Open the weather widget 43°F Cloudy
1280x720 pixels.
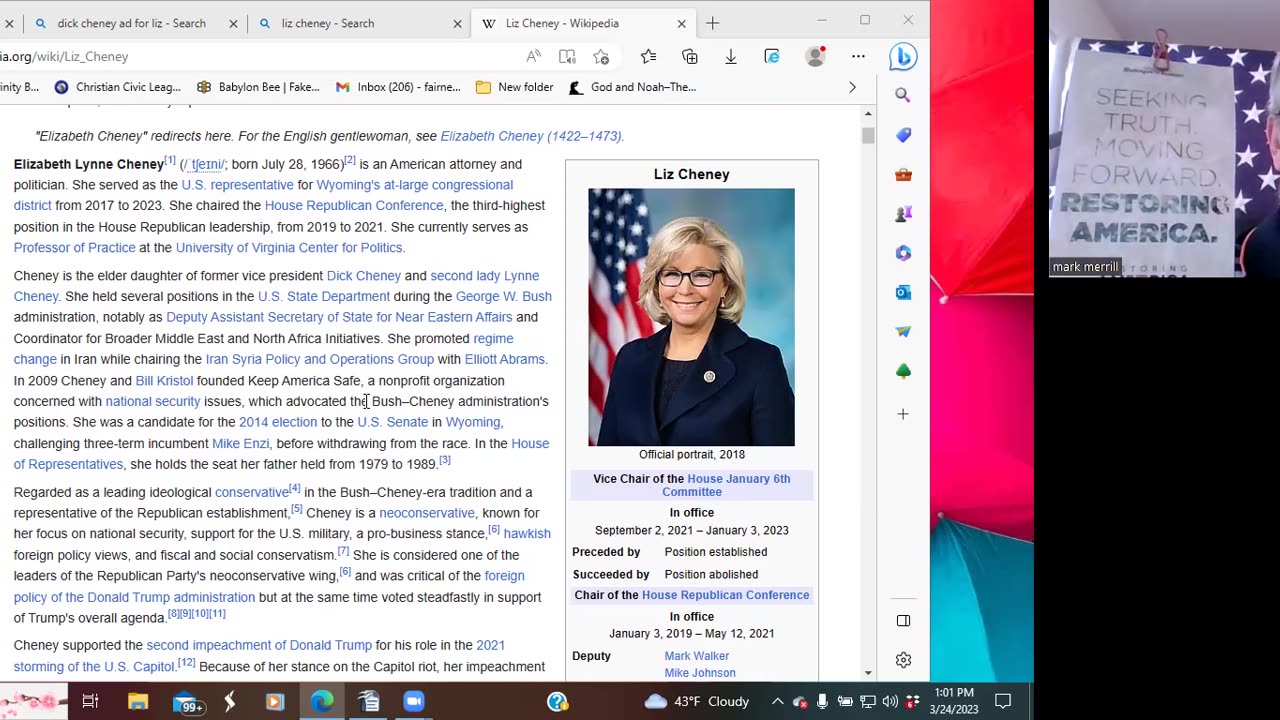point(697,701)
